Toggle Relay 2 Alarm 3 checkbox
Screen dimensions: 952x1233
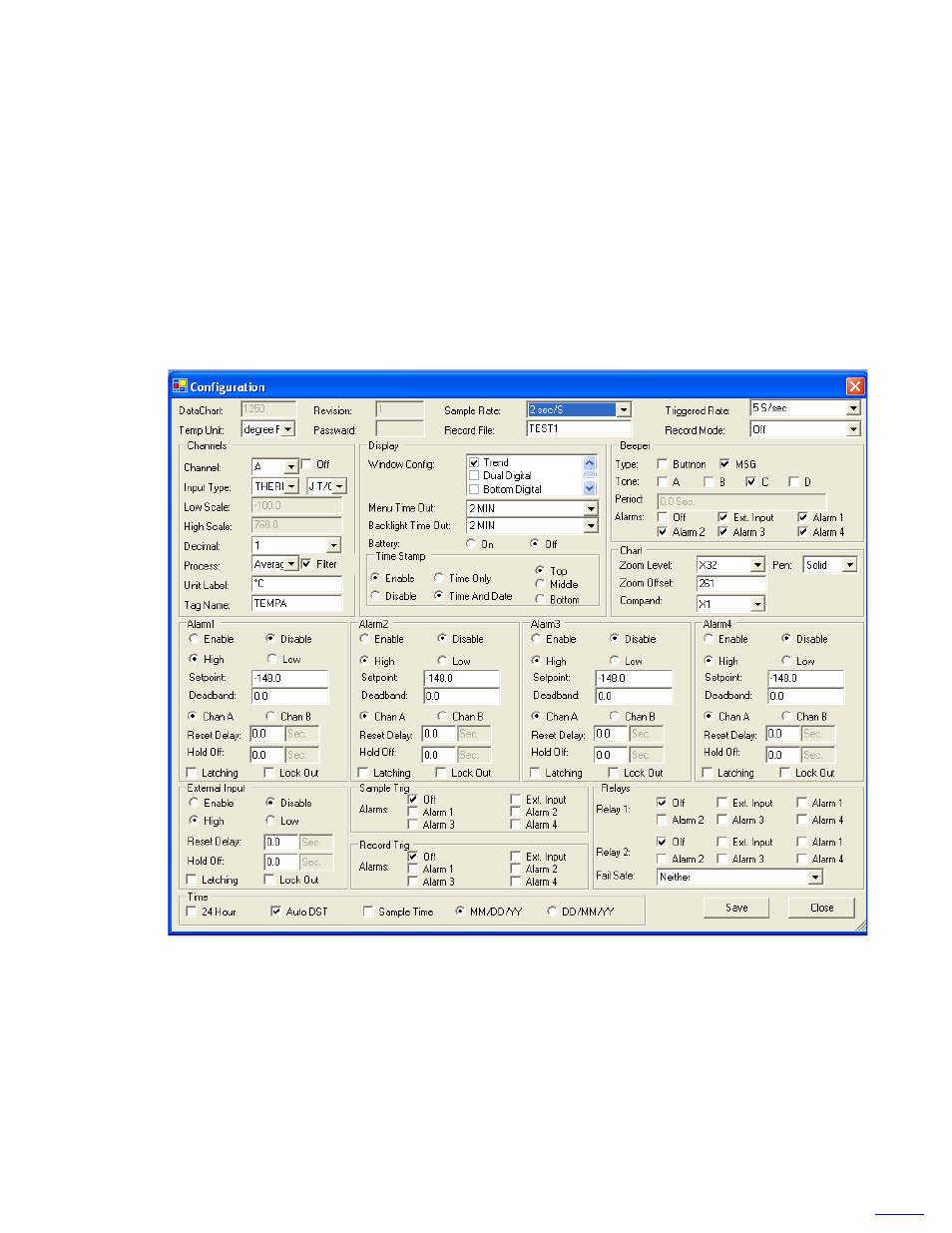722,859
